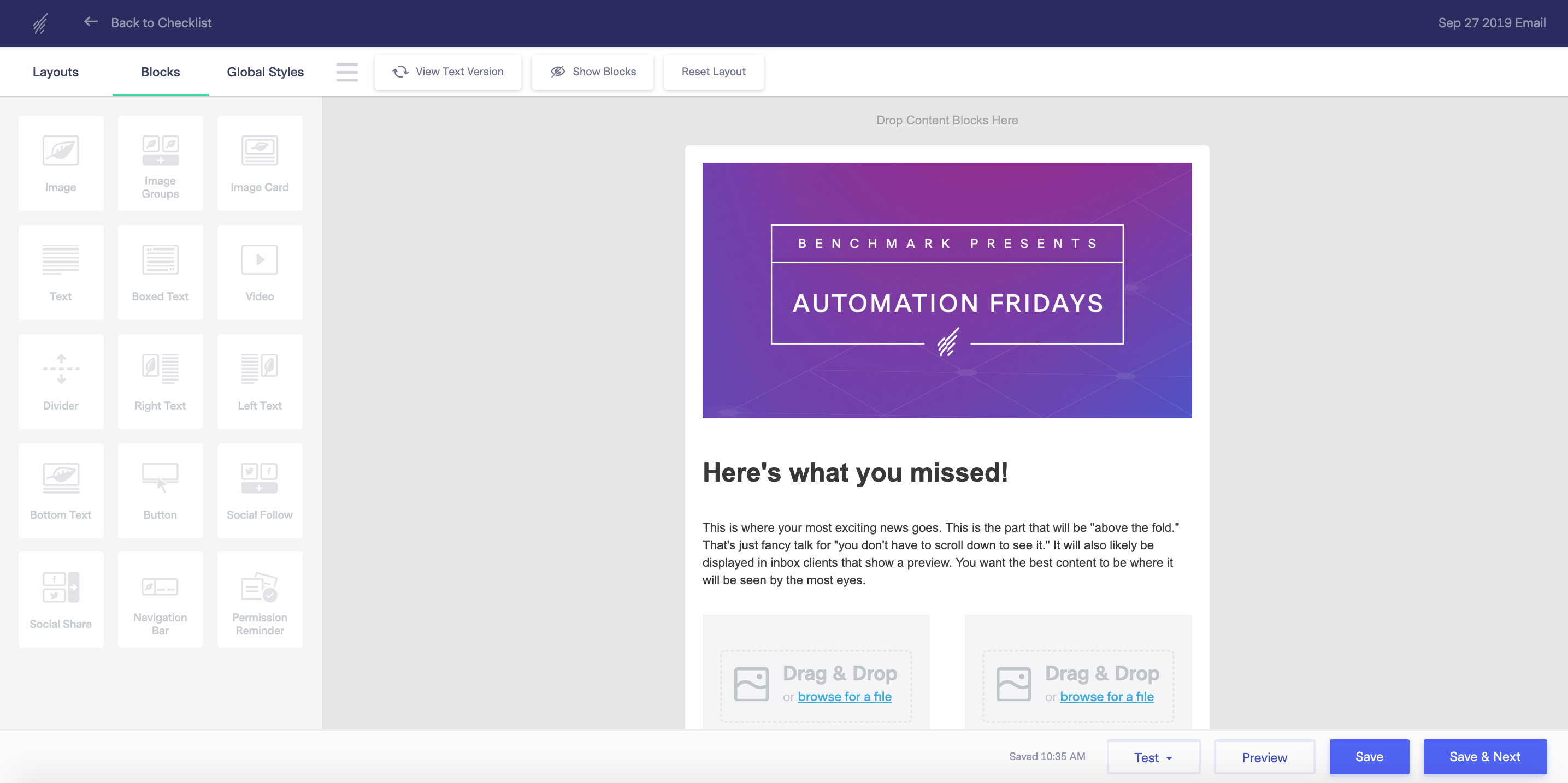Viewport: 1568px width, 783px height.
Task: Click left image placeholder's browse for a file
Action: coord(844,697)
